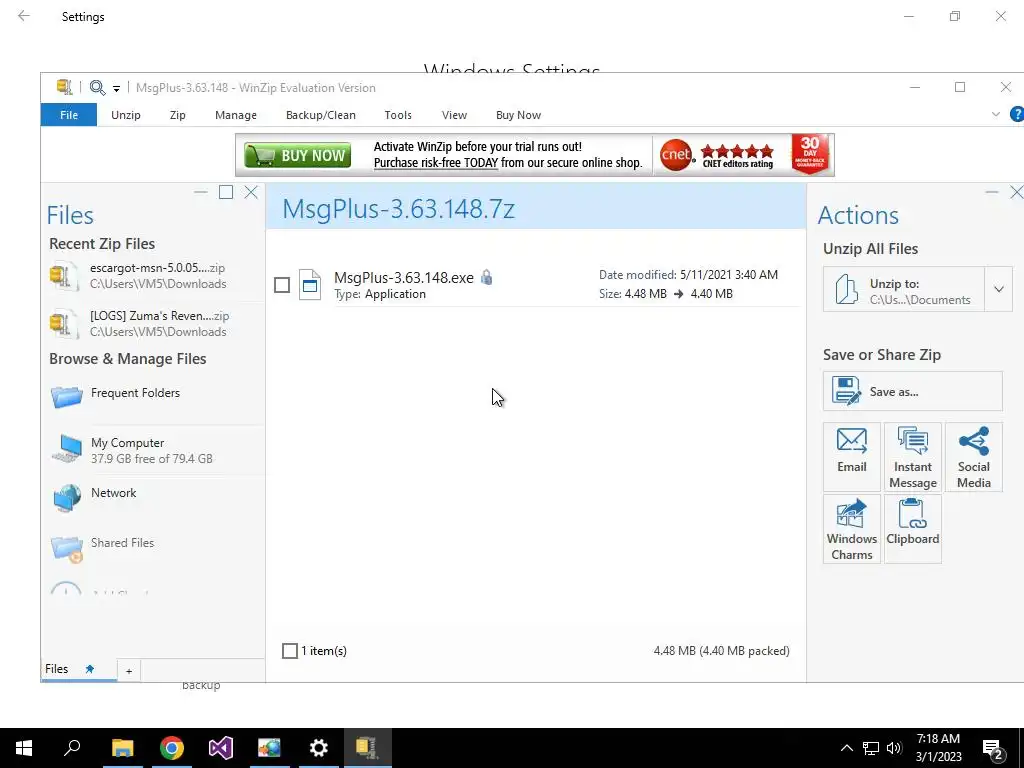The height and width of the screenshot is (768, 1024).
Task: Go back in Settings window
Action: [x=24, y=16]
